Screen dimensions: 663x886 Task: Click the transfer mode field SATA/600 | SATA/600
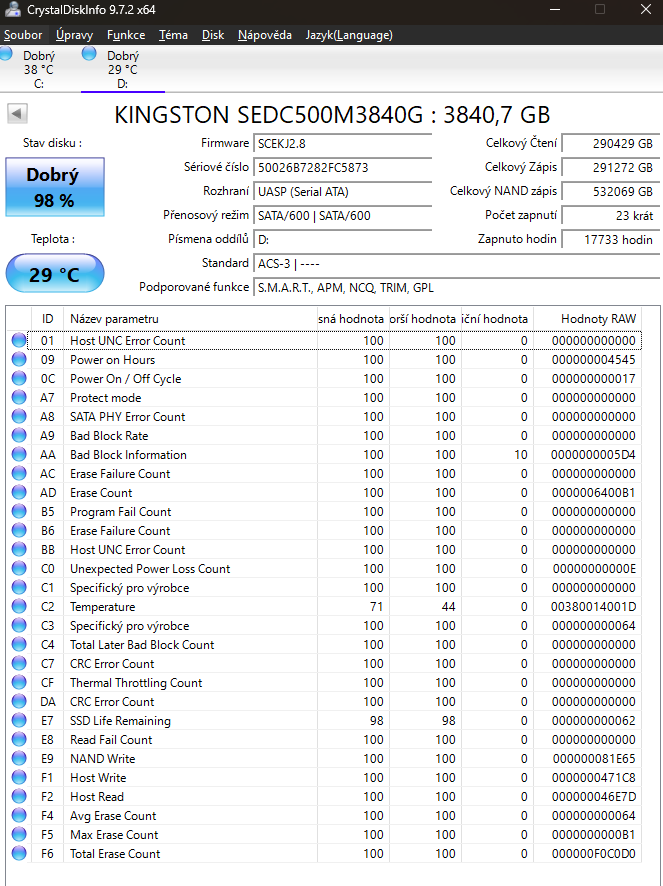343,216
